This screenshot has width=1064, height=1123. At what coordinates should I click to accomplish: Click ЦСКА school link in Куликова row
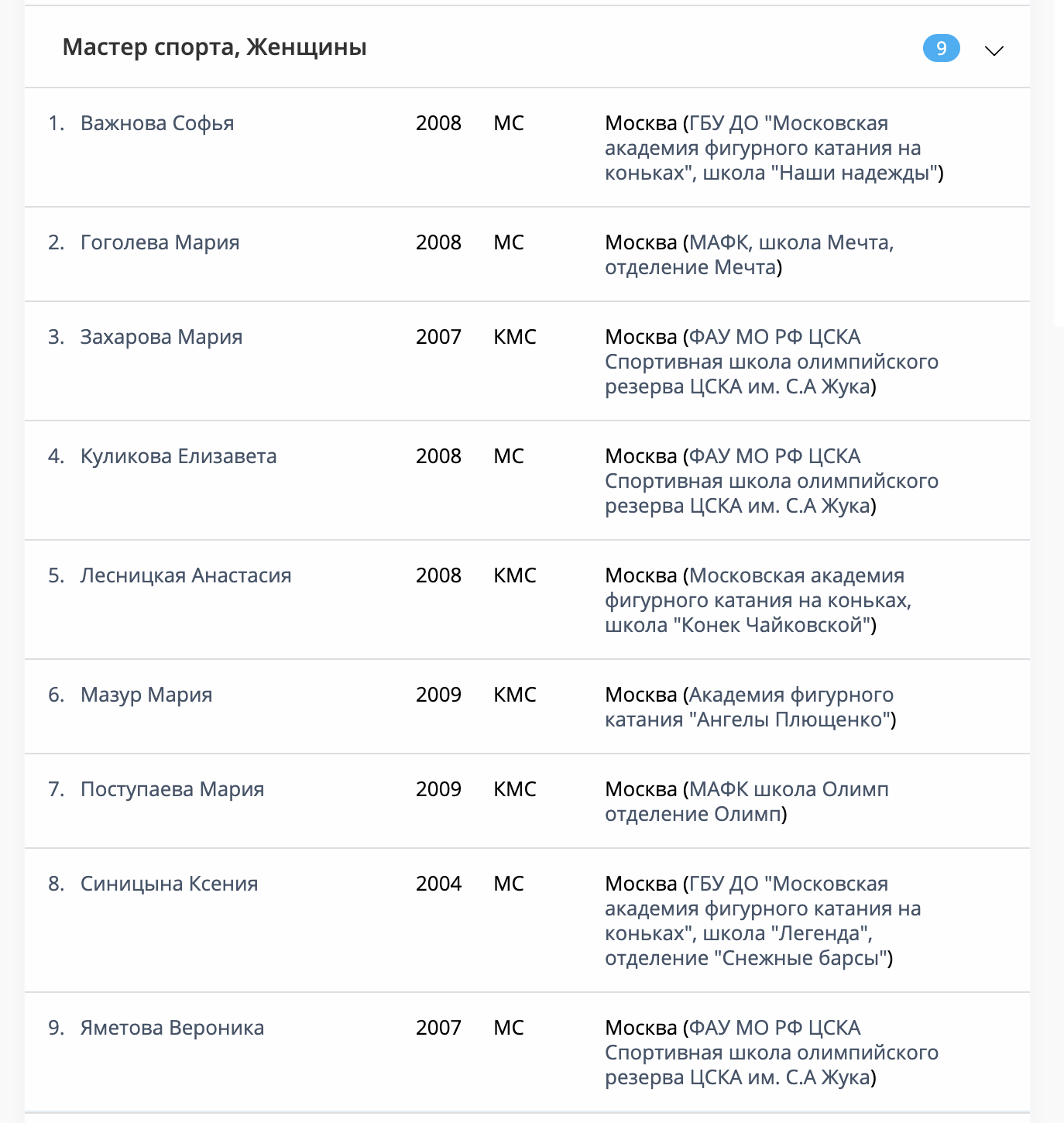pos(771,481)
